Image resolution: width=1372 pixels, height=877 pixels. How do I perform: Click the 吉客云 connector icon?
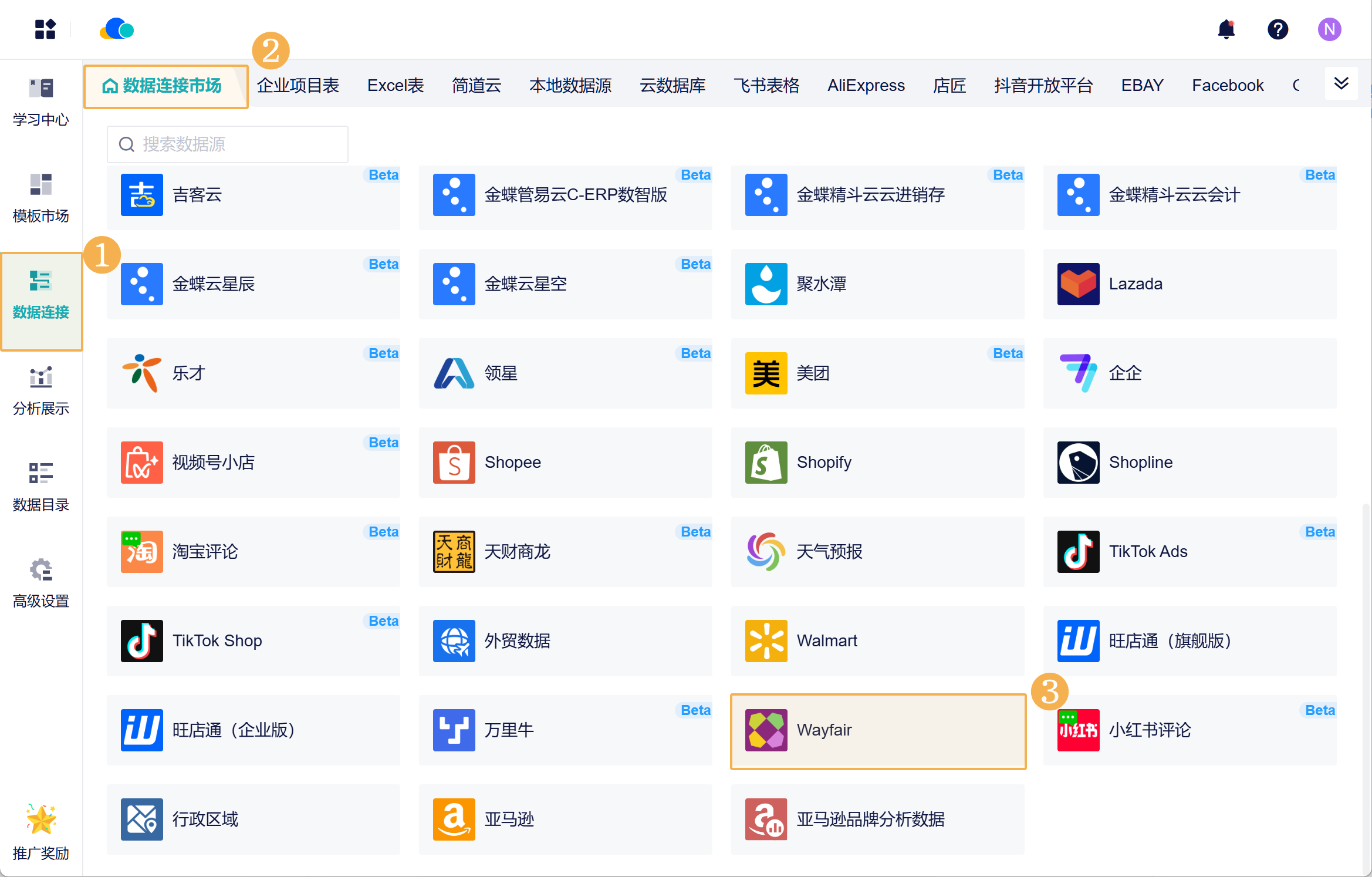[141, 195]
